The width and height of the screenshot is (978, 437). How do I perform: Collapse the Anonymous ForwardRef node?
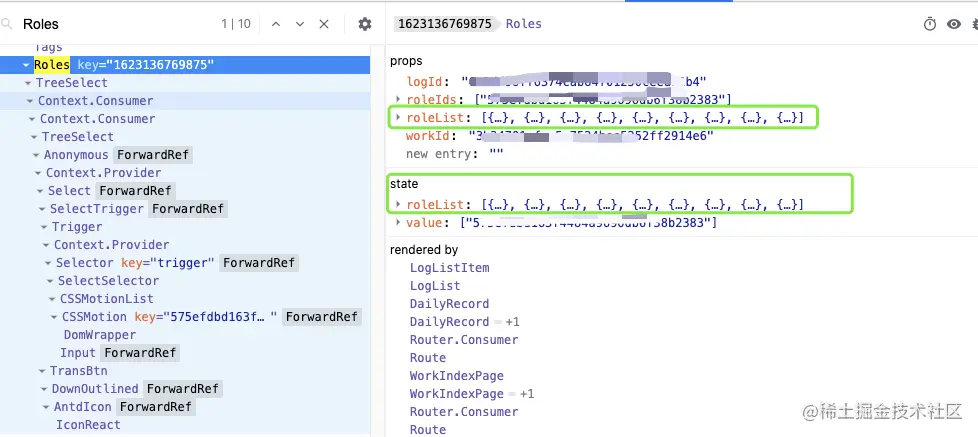pos(36,155)
